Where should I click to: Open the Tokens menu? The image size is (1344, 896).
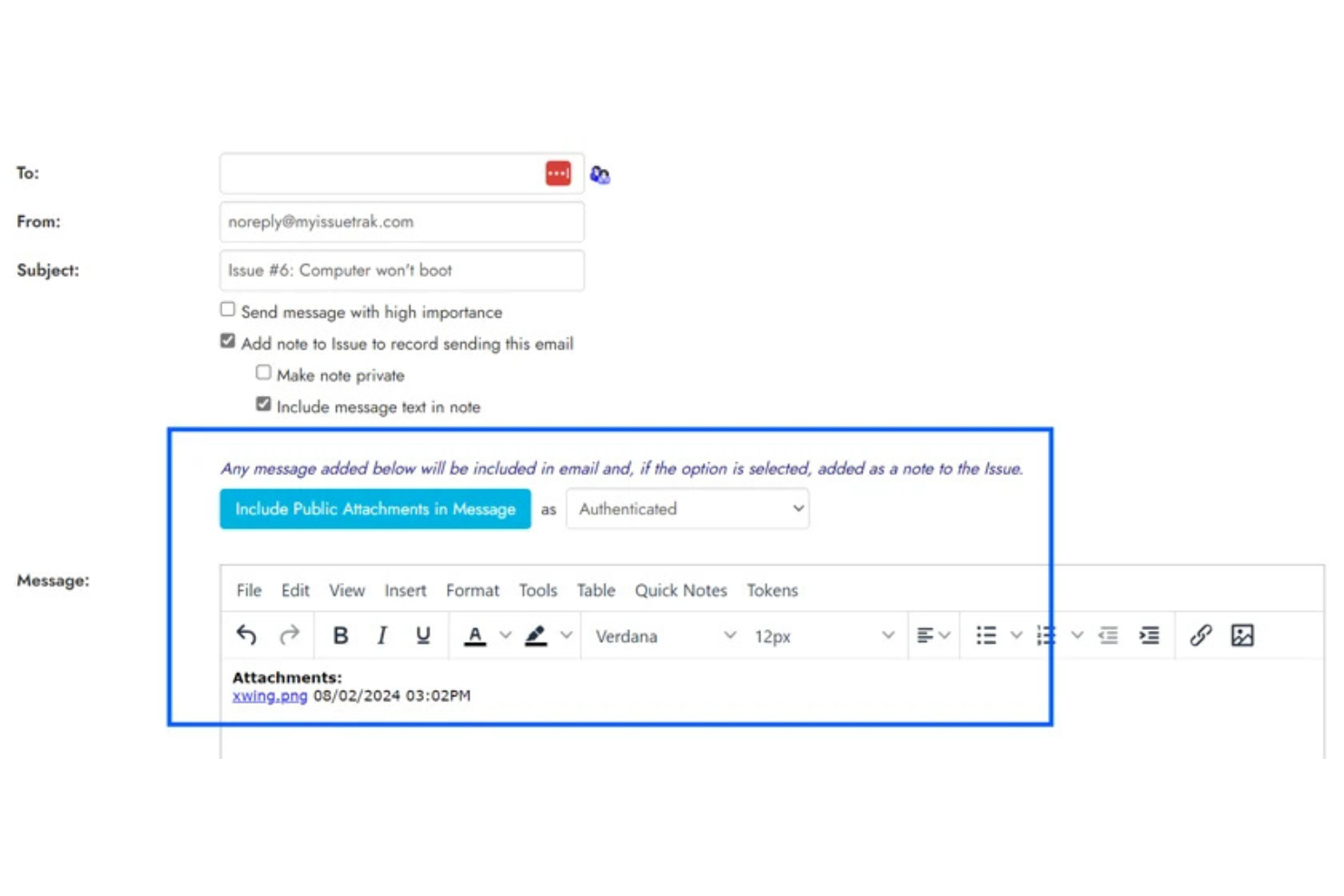coord(772,590)
